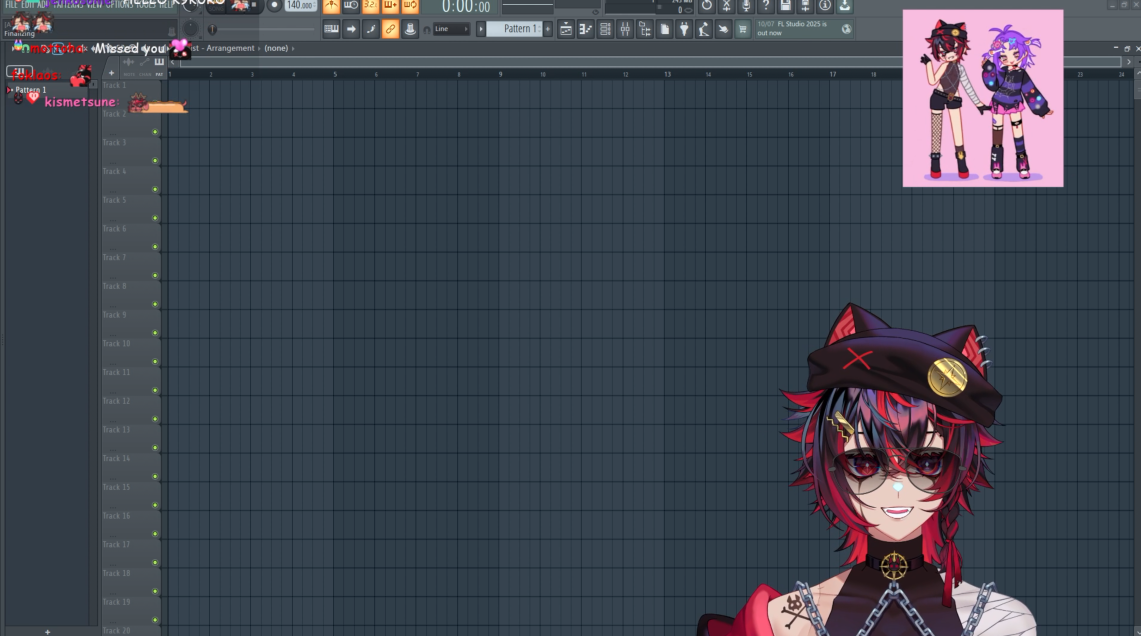The image size is (1141, 636).
Task: Click the playlist horizontal scrollbar
Action: tap(650, 63)
